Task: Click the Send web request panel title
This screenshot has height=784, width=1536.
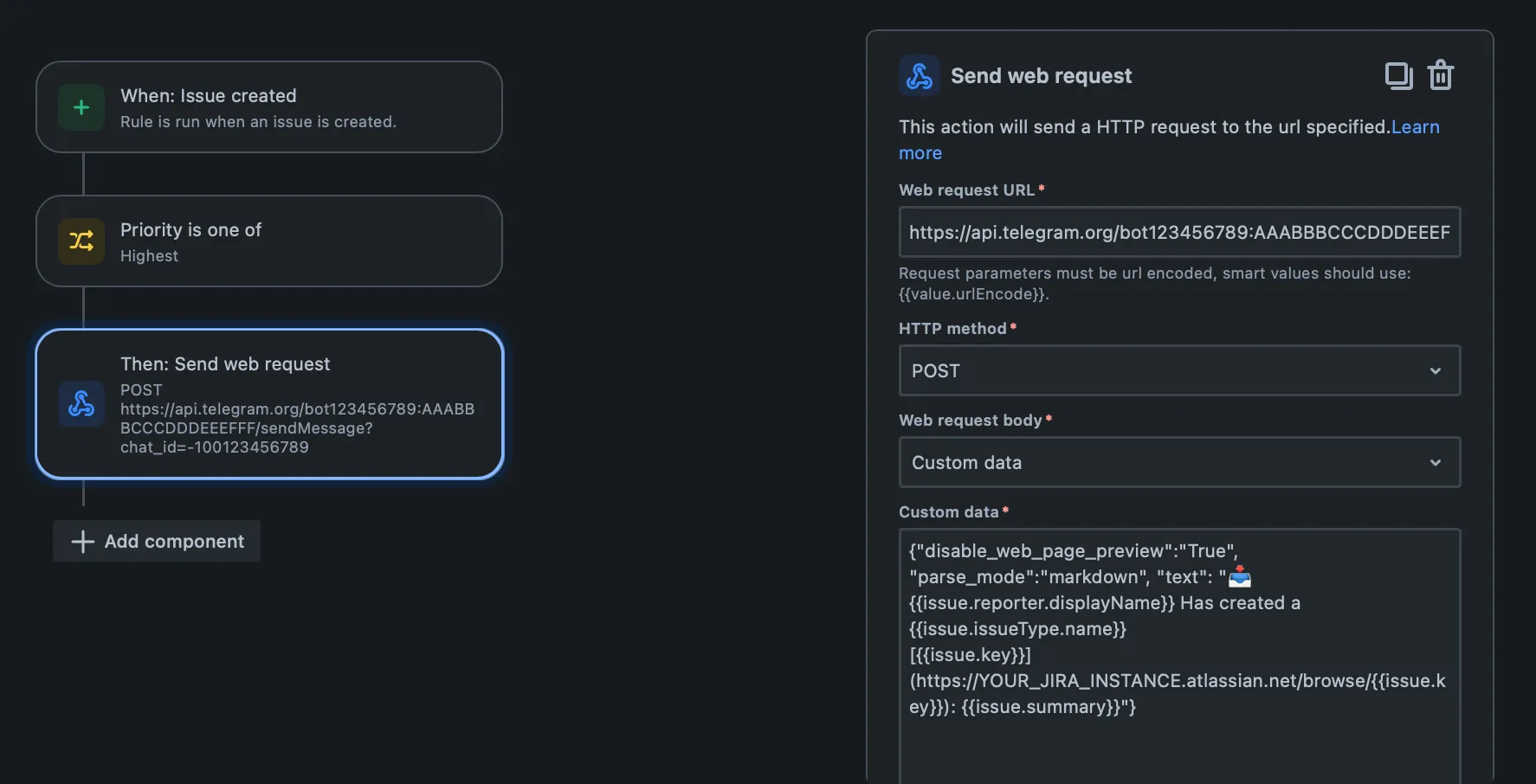Action: pos(1041,75)
